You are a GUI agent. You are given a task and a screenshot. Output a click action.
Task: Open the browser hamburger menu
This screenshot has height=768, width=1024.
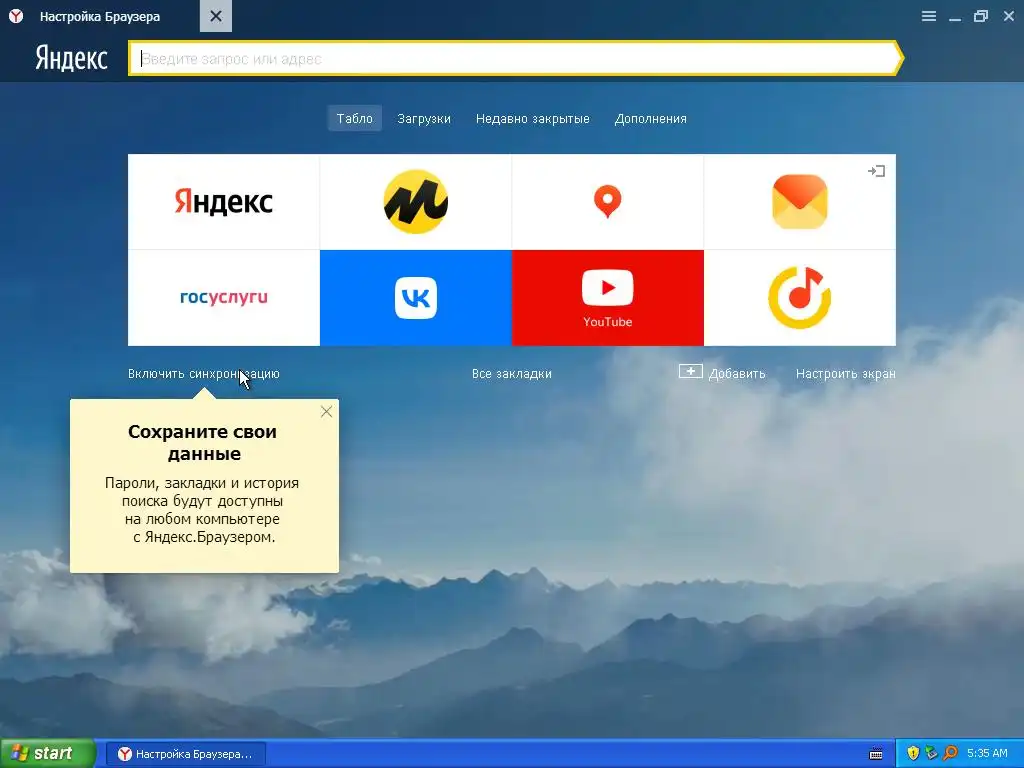click(929, 16)
